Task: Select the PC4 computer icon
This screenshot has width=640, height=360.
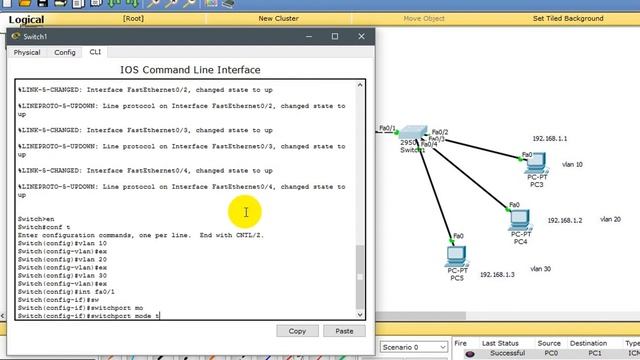Action: tap(520, 220)
